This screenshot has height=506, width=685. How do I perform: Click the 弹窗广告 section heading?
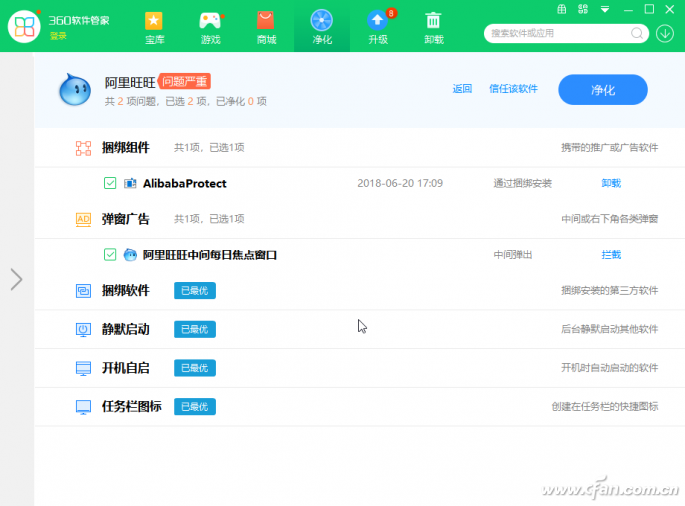pos(126,219)
